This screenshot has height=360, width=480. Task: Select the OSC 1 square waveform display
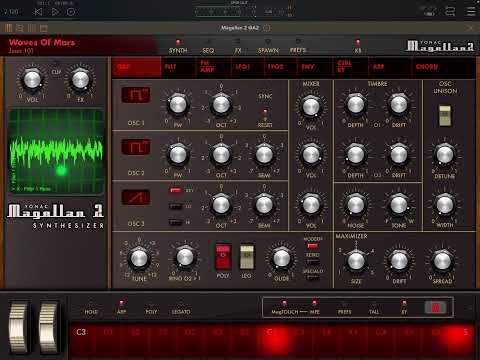[x=136, y=95]
